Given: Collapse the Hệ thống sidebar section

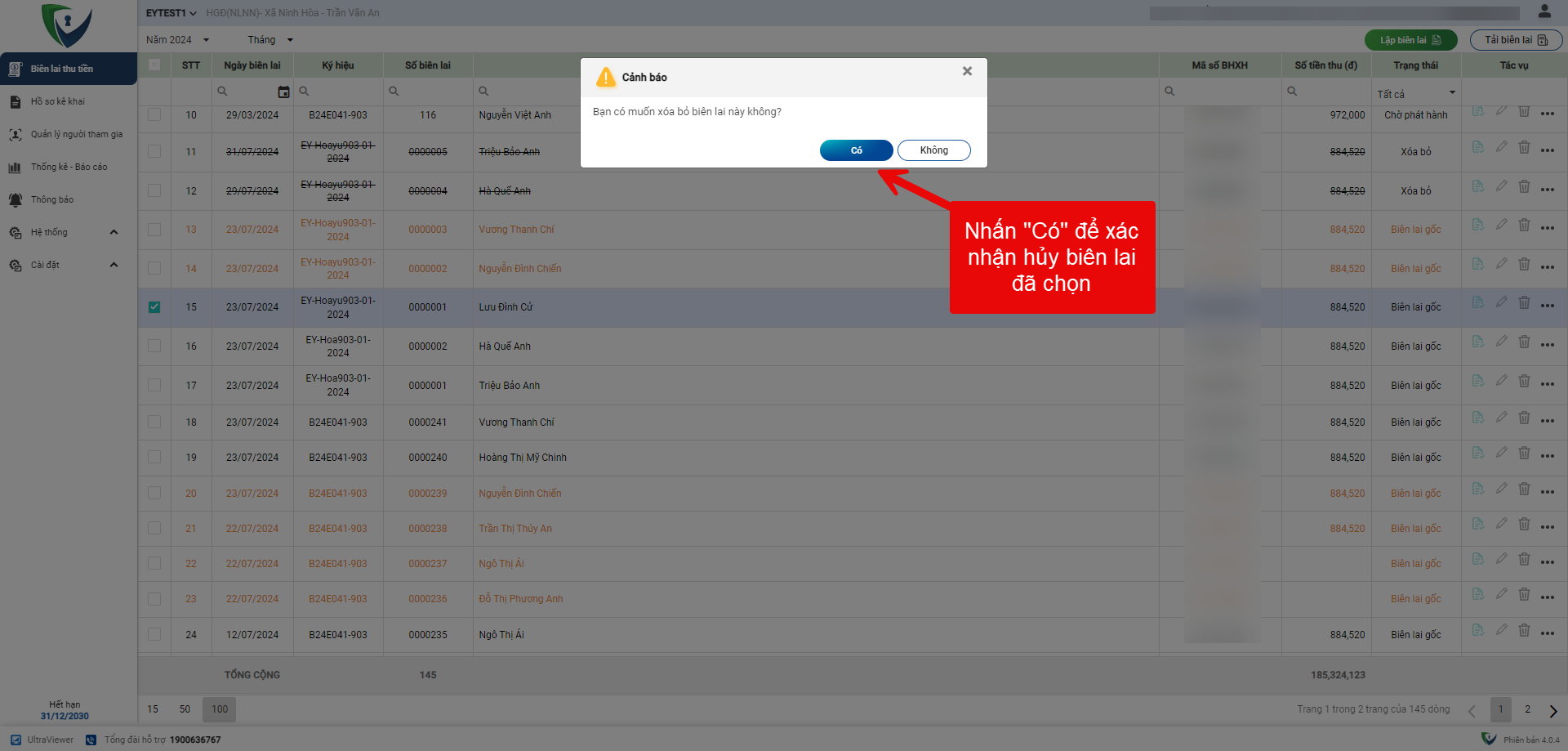Looking at the screenshot, I should [114, 233].
